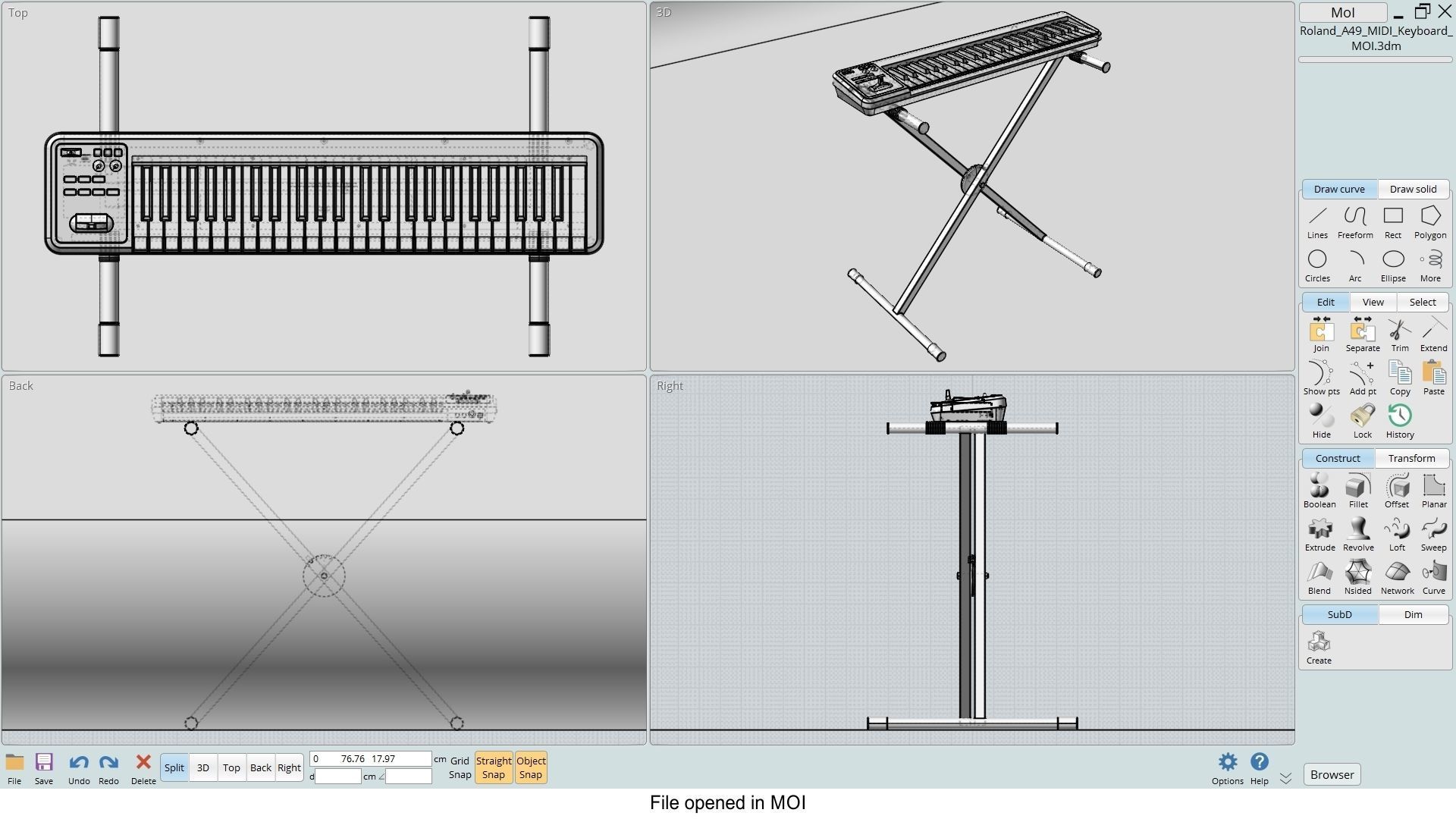
Task: Click the Add pt tool
Action: click(1363, 379)
